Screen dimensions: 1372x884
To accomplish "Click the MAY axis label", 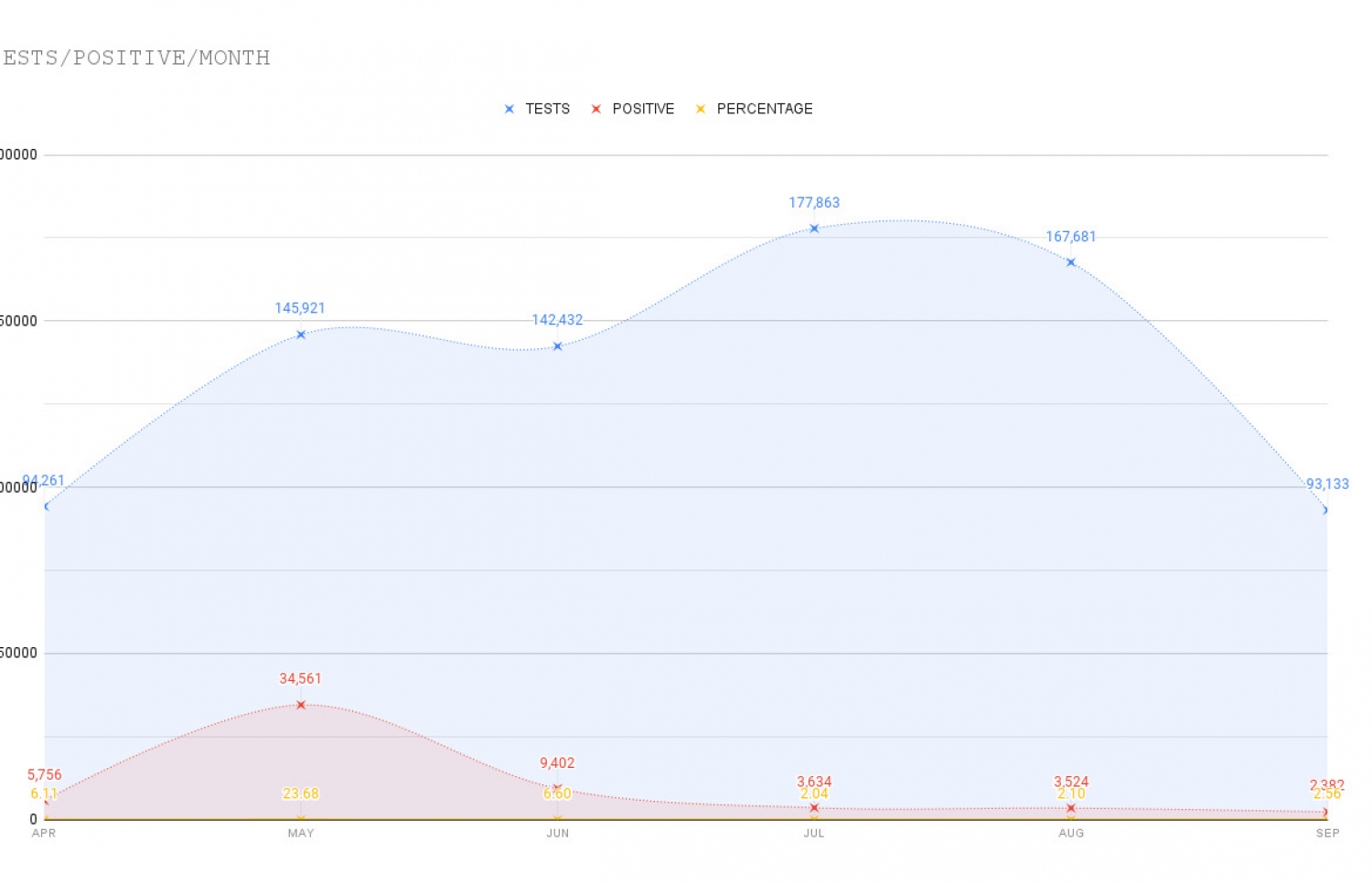I will (x=301, y=833).
